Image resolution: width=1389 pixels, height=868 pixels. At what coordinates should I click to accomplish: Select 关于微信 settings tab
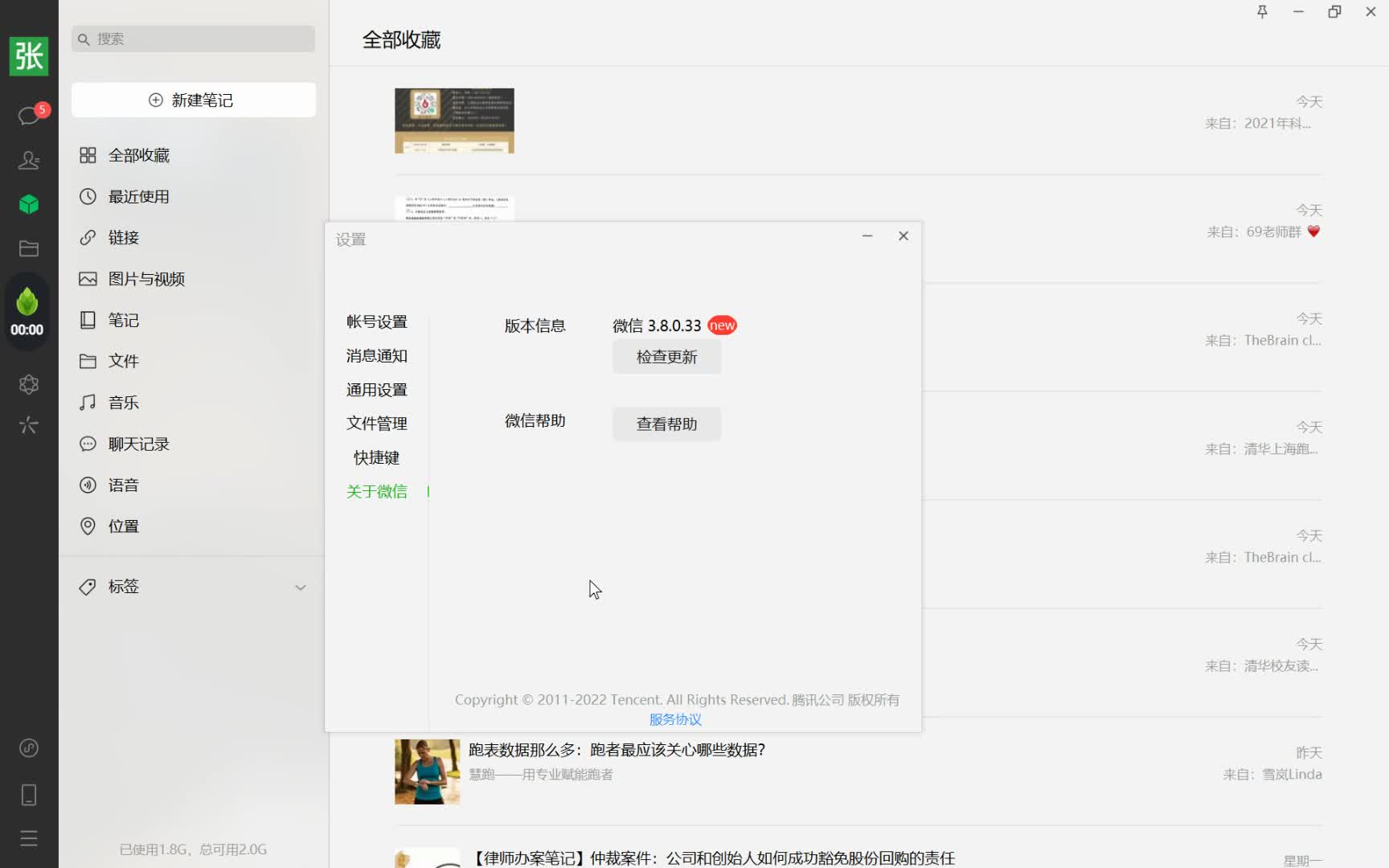coord(376,491)
